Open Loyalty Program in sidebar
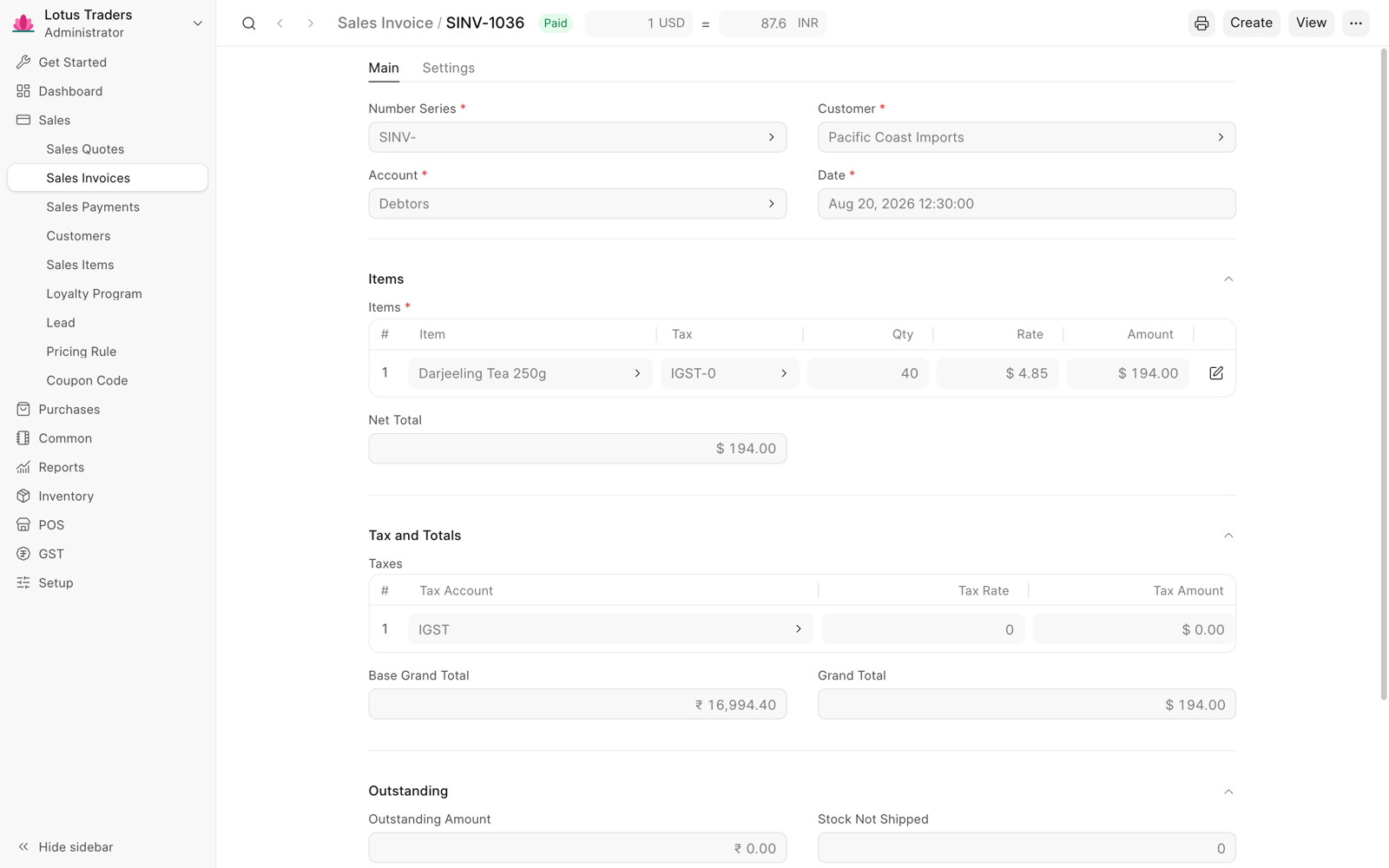Image resolution: width=1389 pixels, height=868 pixels. [108, 293]
